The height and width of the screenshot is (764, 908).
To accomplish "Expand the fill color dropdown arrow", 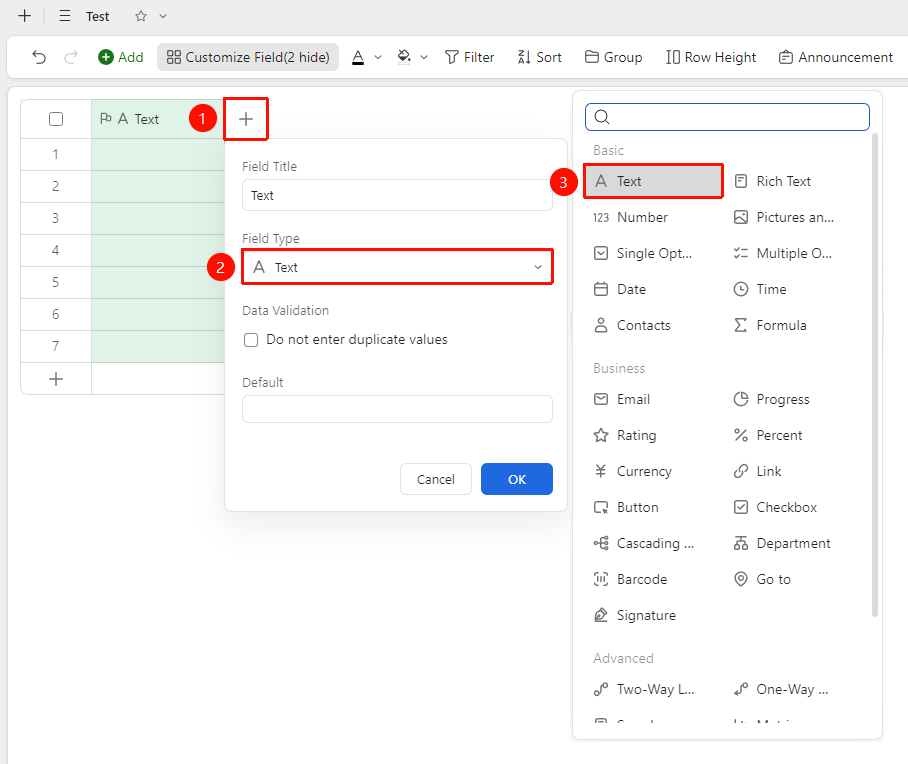I will point(424,57).
